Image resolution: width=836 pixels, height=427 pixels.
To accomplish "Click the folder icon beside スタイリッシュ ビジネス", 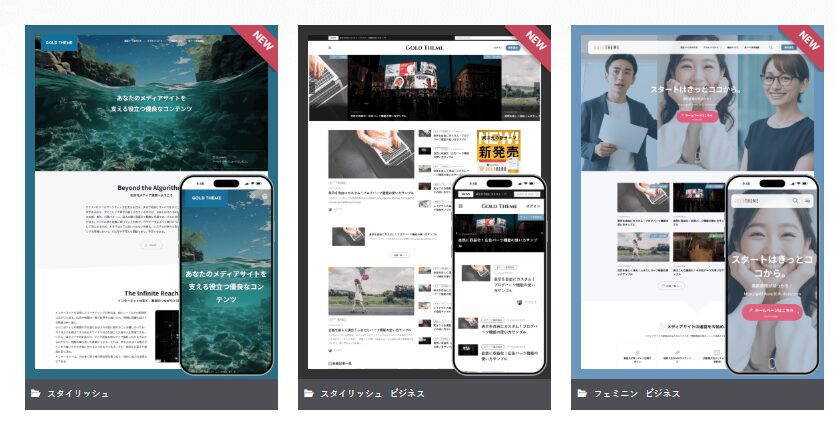I will [309, 394].
